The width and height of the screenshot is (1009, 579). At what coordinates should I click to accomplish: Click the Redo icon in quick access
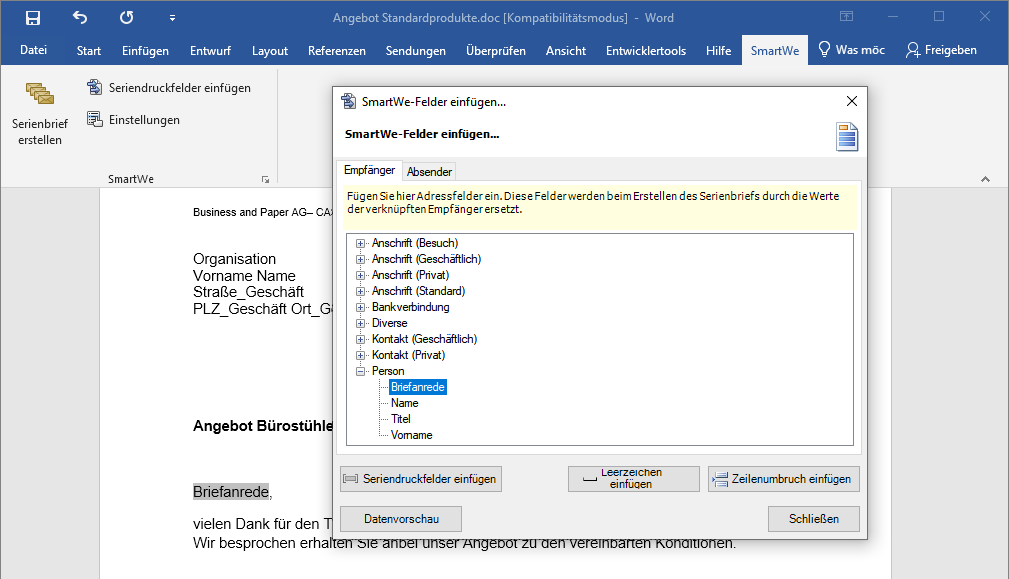tap(126, 18)
